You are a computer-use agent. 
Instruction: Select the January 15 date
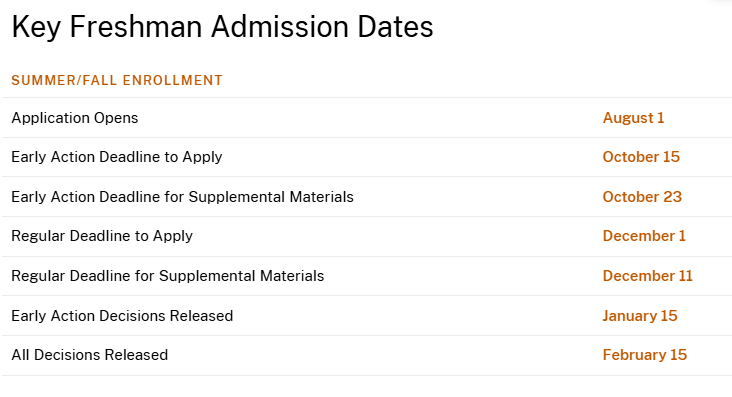pos(640,316)
